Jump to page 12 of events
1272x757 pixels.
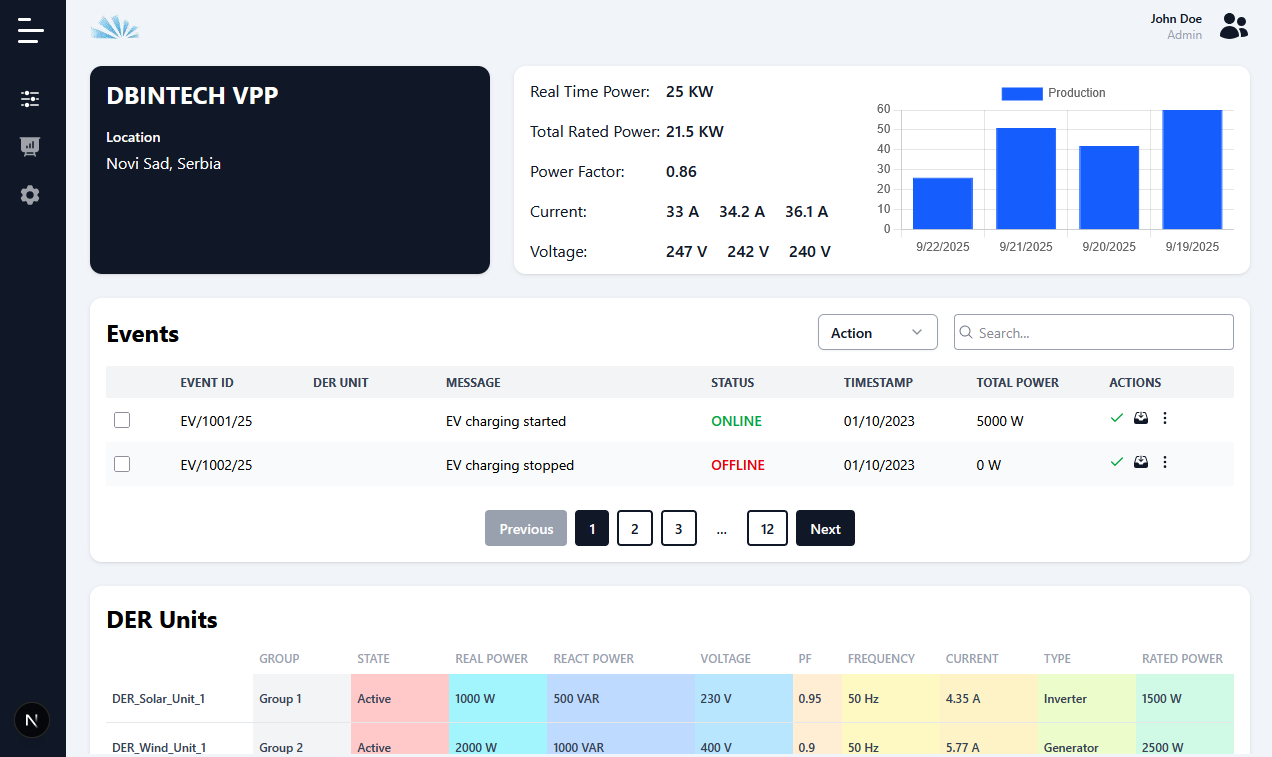pos(767,528)
